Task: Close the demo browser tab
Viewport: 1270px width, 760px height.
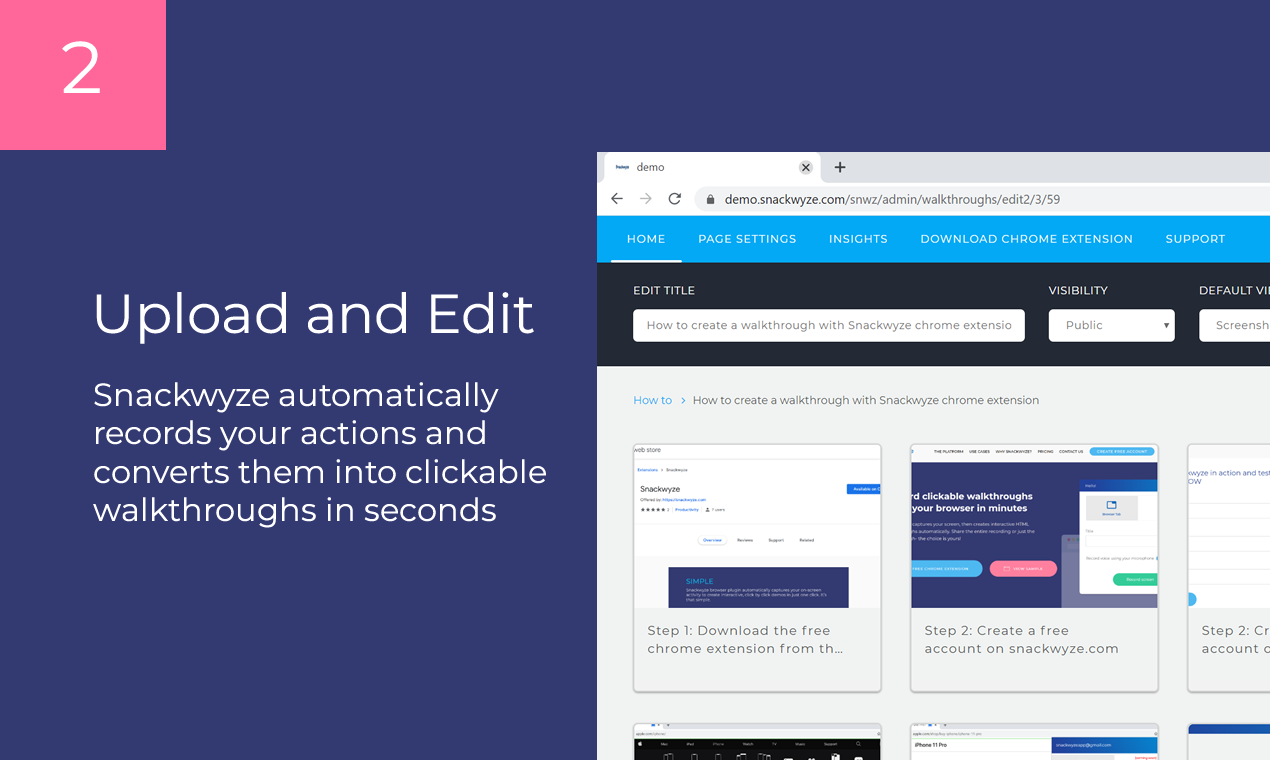Action: 806,167
